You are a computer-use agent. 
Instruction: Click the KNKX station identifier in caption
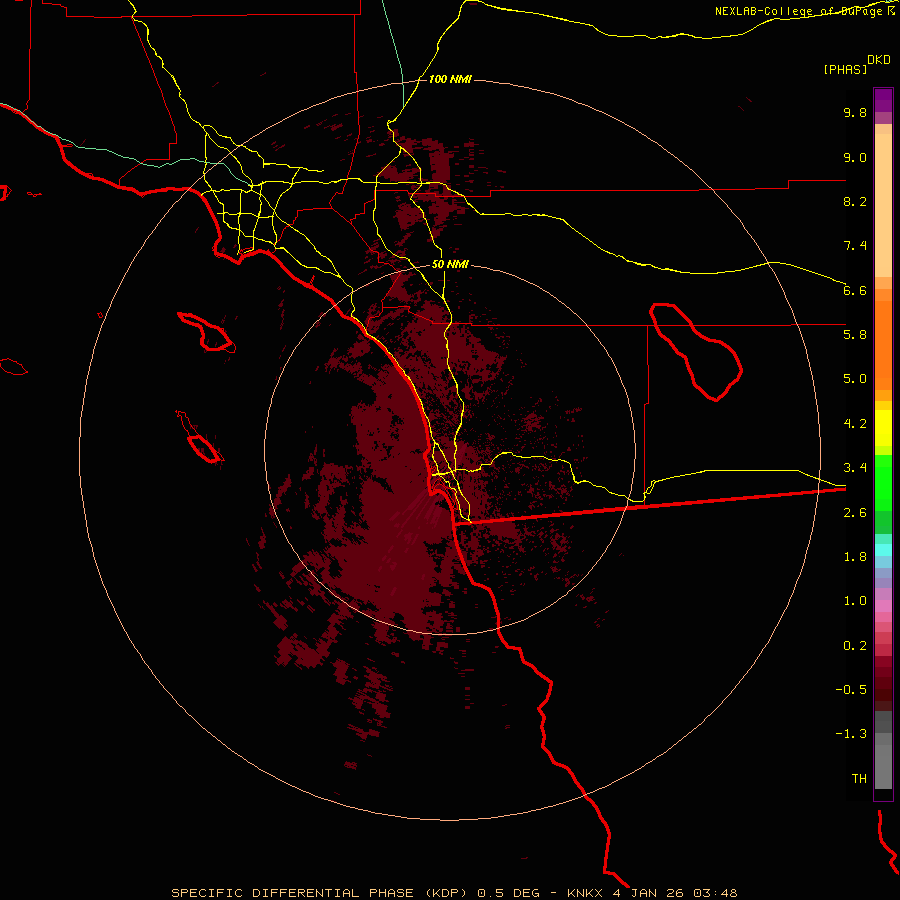point(585,893)
